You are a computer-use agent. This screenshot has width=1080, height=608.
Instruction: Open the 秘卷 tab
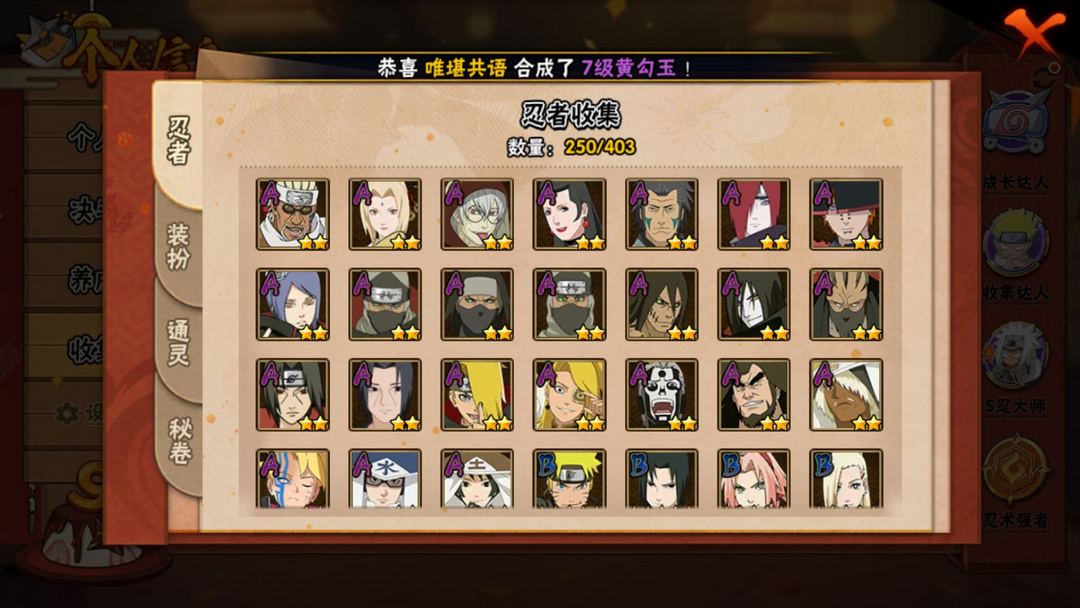pyautogui.click(x=180, y=441)
